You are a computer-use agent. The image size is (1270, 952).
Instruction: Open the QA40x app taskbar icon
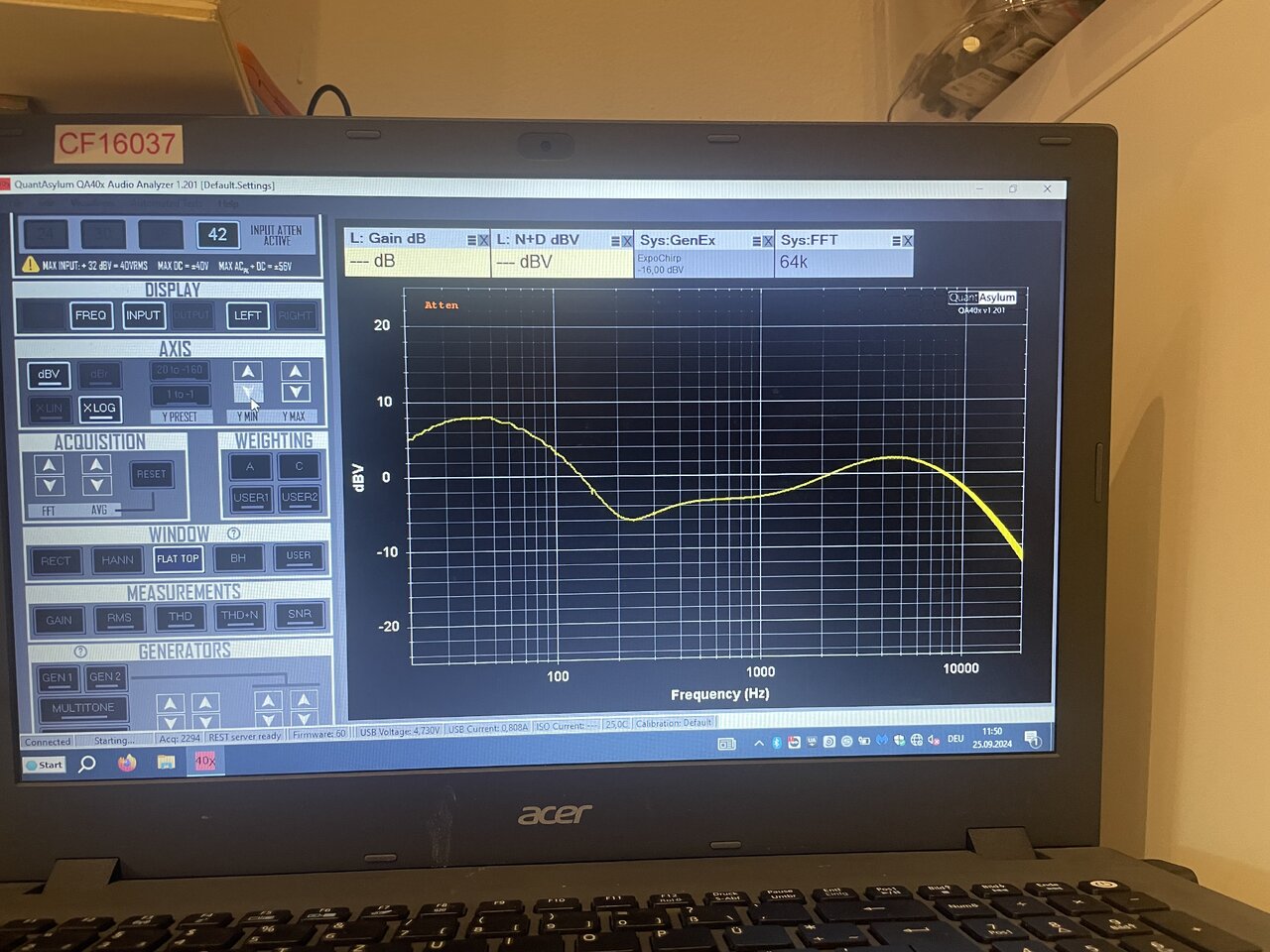[x=205, y=761]
